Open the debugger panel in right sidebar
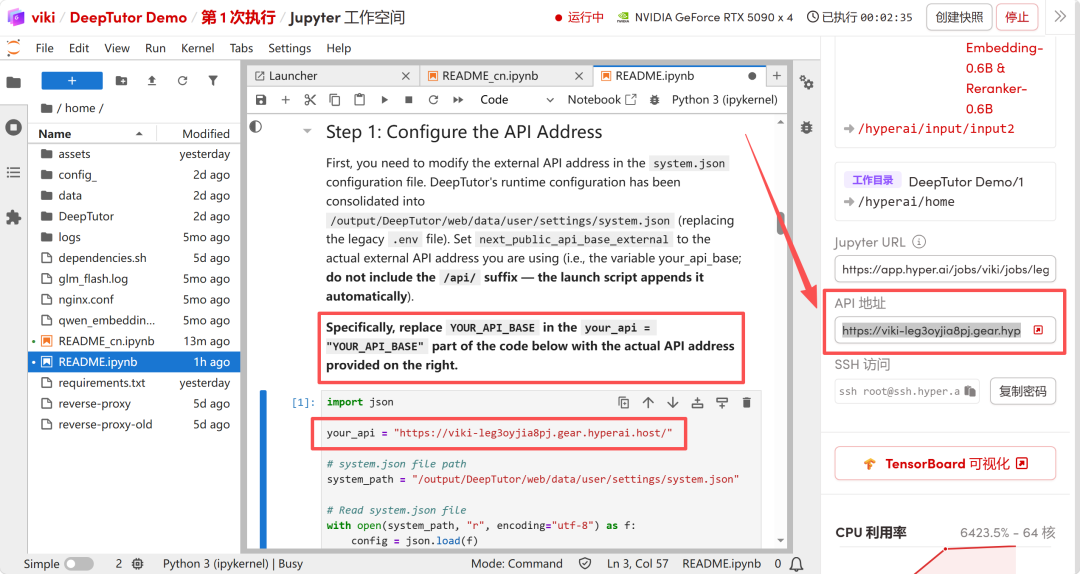 807,127
